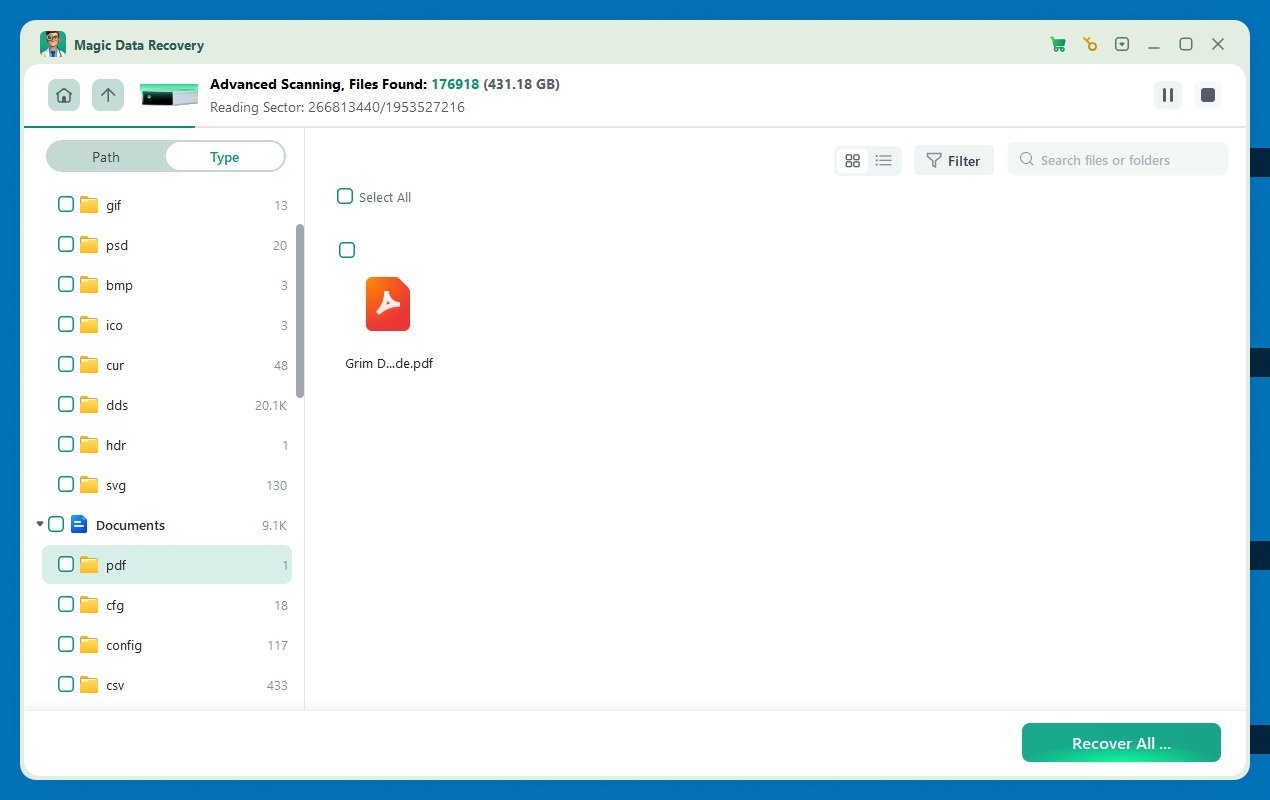
Task: Pause the advanced scan
Action: [x=1167, y=95]
